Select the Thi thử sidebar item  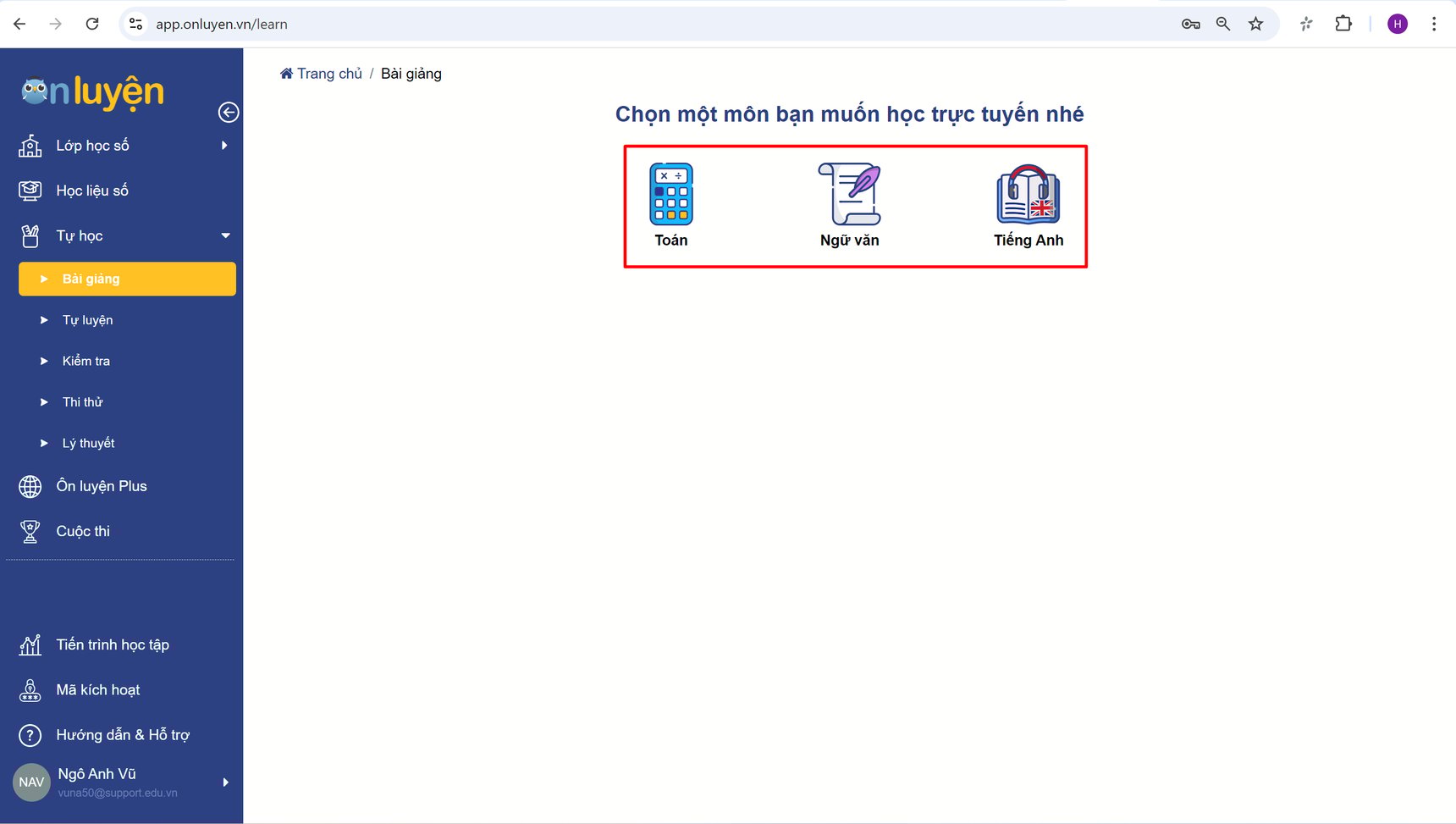tap(82, 402)
